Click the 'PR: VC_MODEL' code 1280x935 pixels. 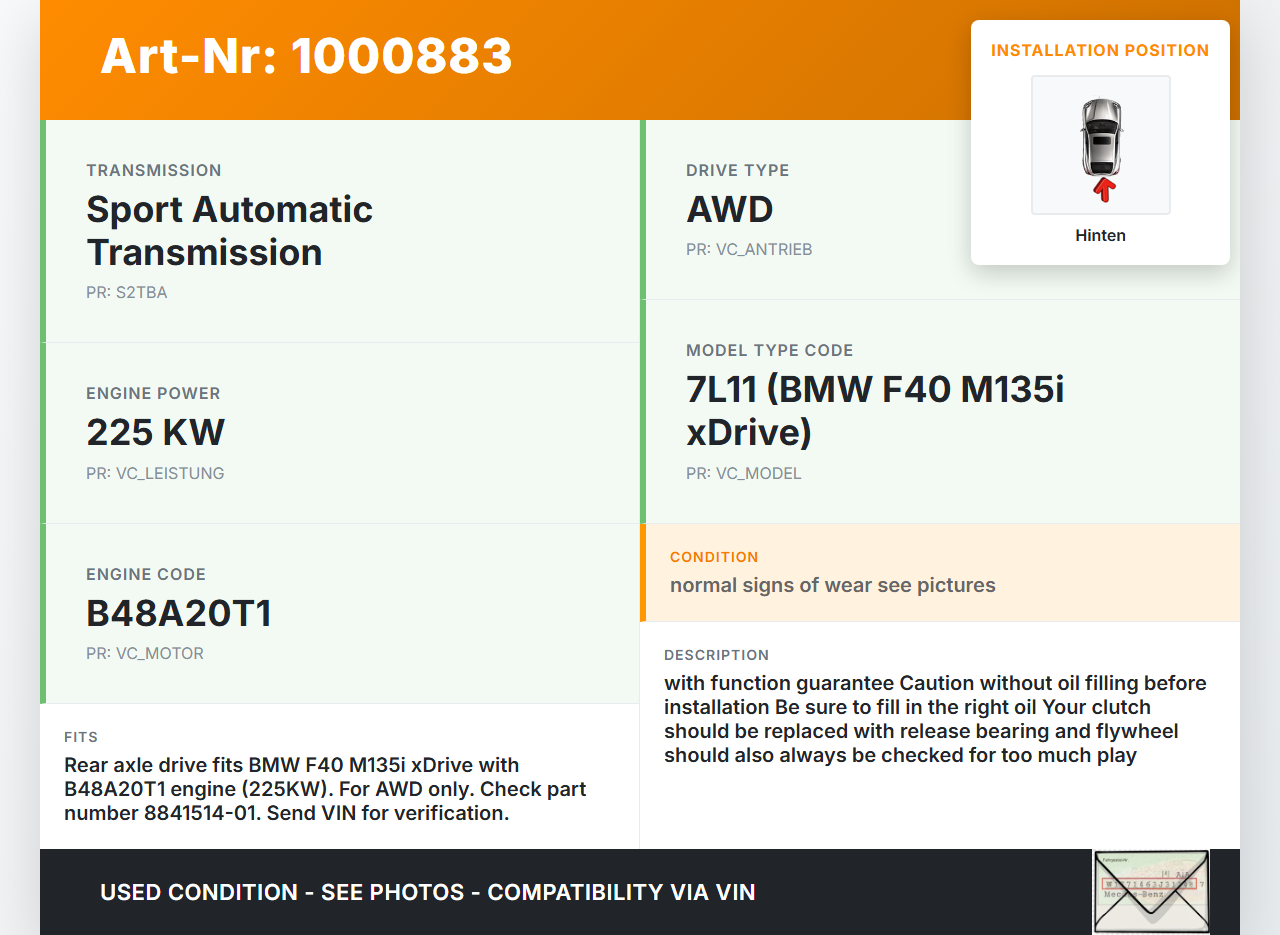[x=744, y=473]
